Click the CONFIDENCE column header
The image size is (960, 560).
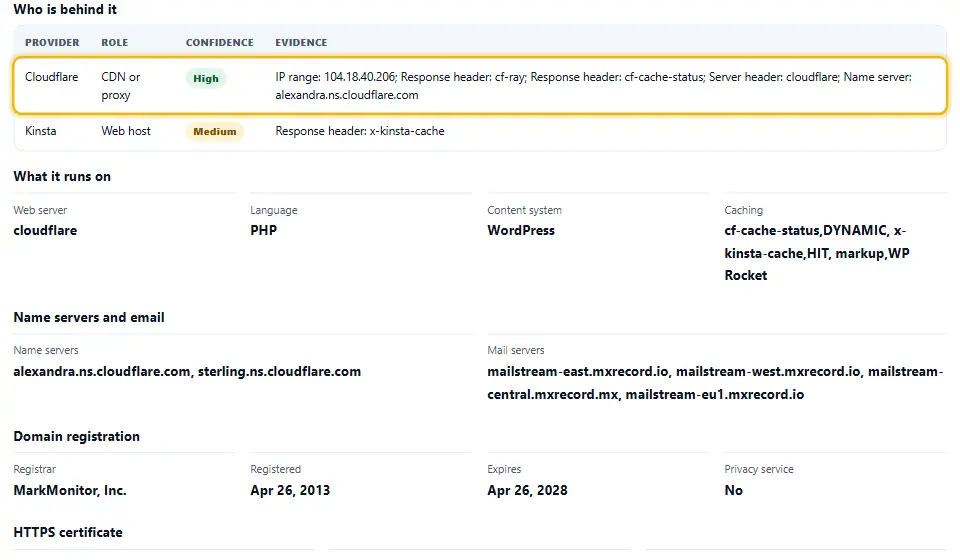pos(219,42)
